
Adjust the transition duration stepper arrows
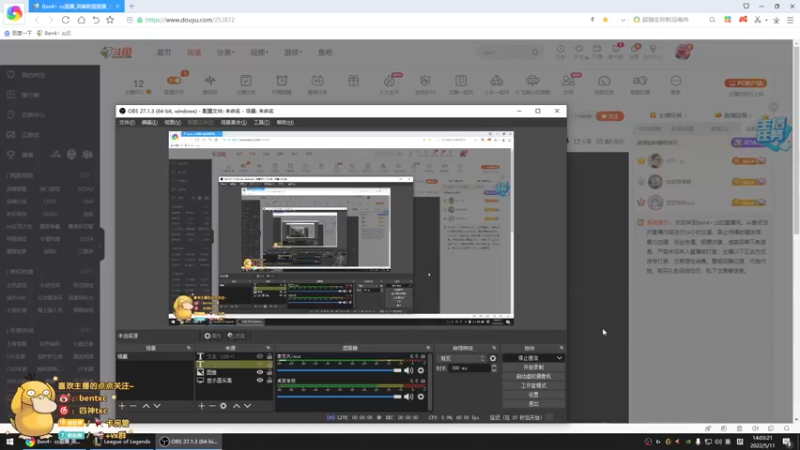click(494, 368)
